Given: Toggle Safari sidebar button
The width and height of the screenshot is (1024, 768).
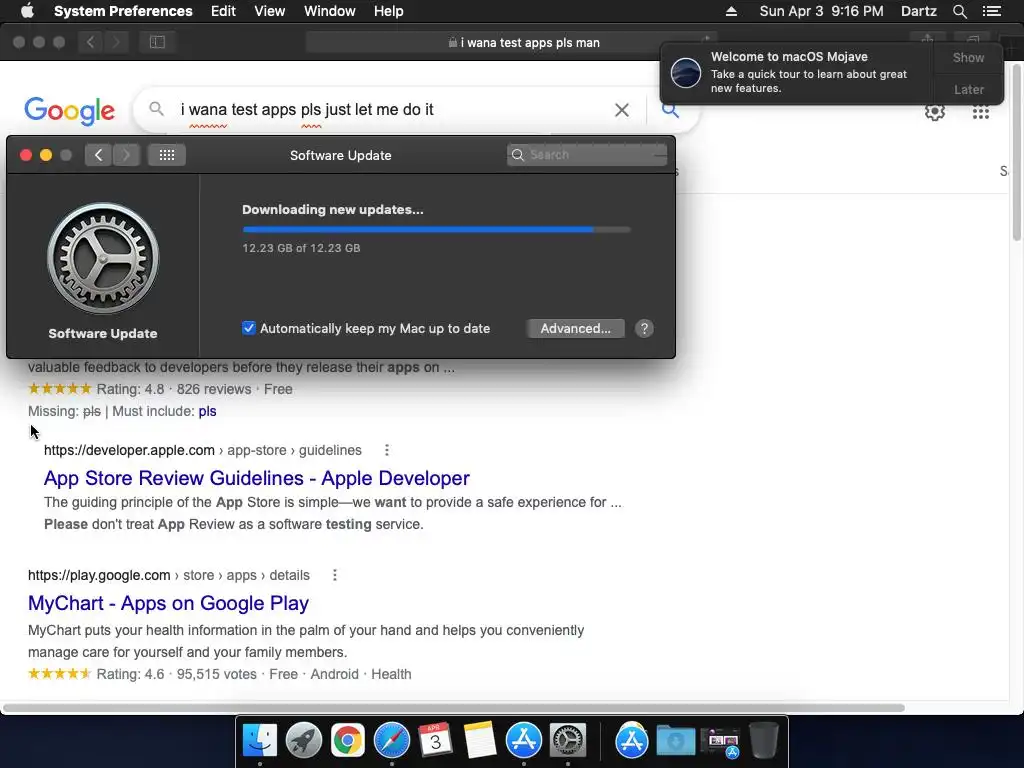Looking at the screenshot, I should point(157,42).
